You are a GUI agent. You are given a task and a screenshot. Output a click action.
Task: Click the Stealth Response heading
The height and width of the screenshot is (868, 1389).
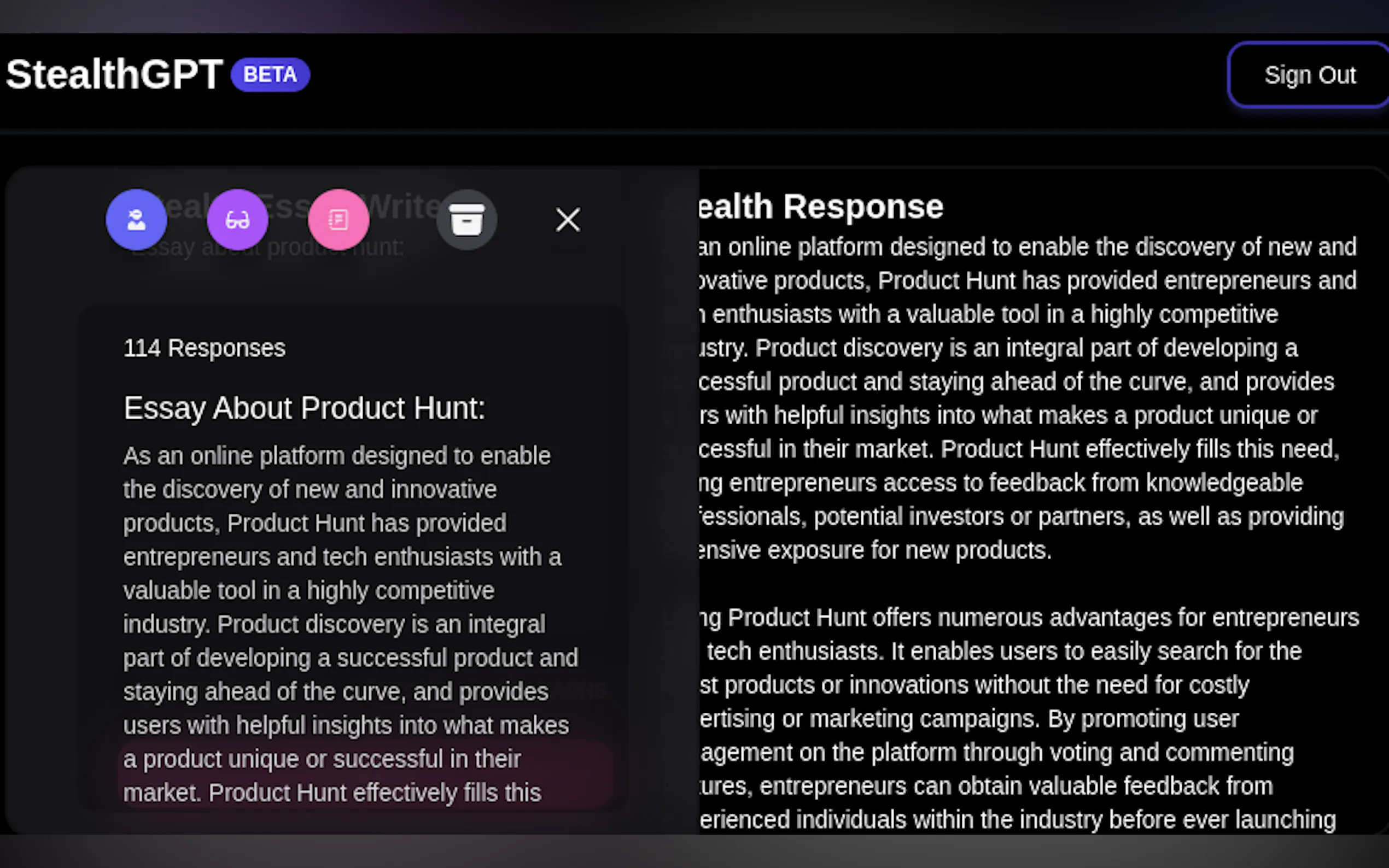click(821, 207)
